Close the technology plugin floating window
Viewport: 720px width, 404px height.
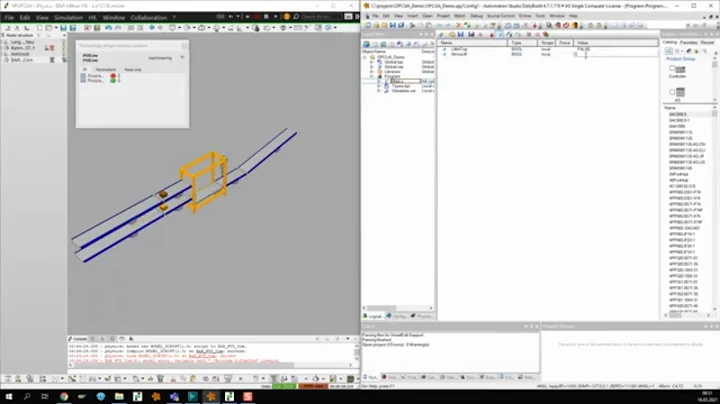[x=185, y=45]
